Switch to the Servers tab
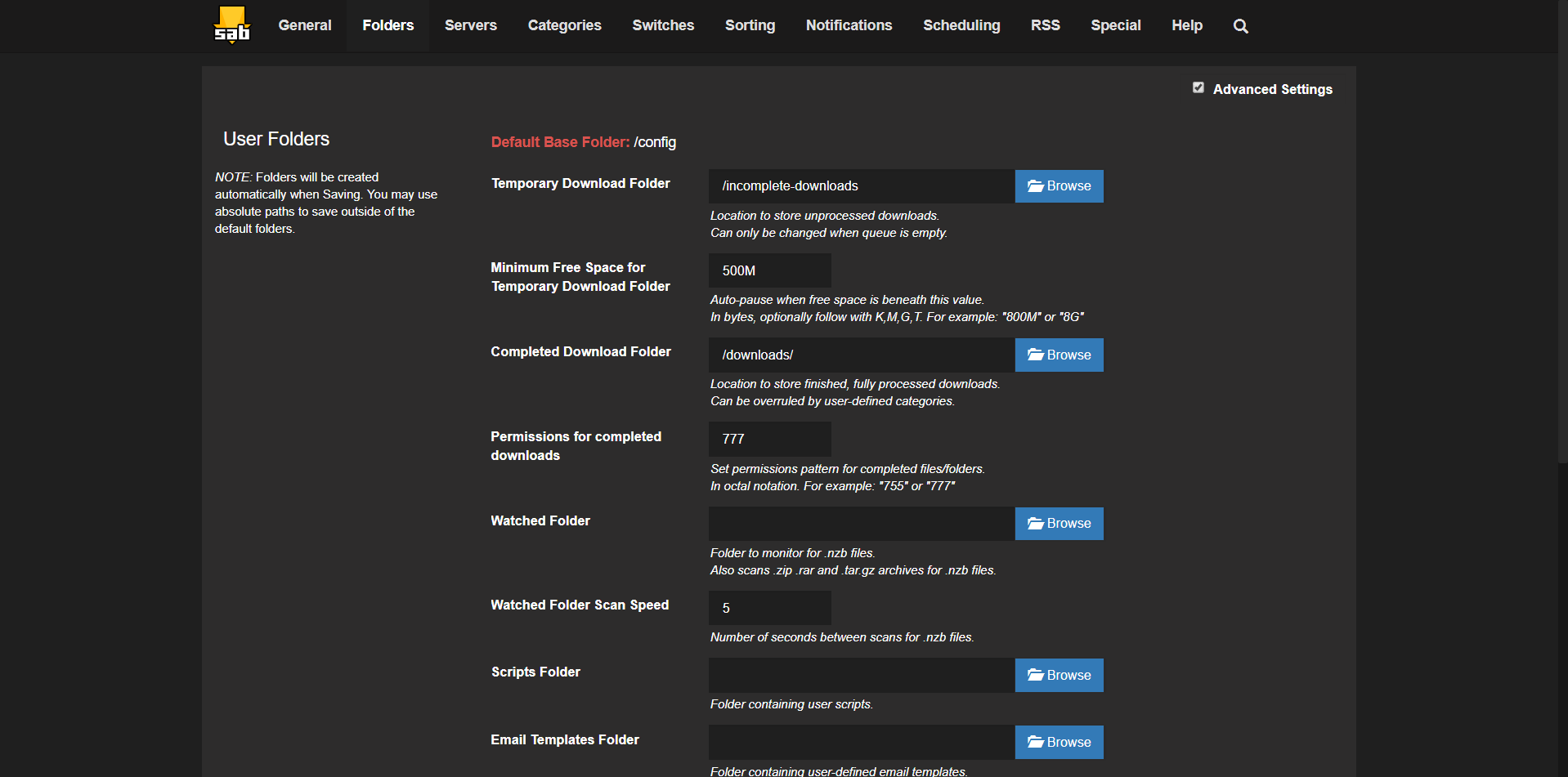 click(x=470, y=26)
